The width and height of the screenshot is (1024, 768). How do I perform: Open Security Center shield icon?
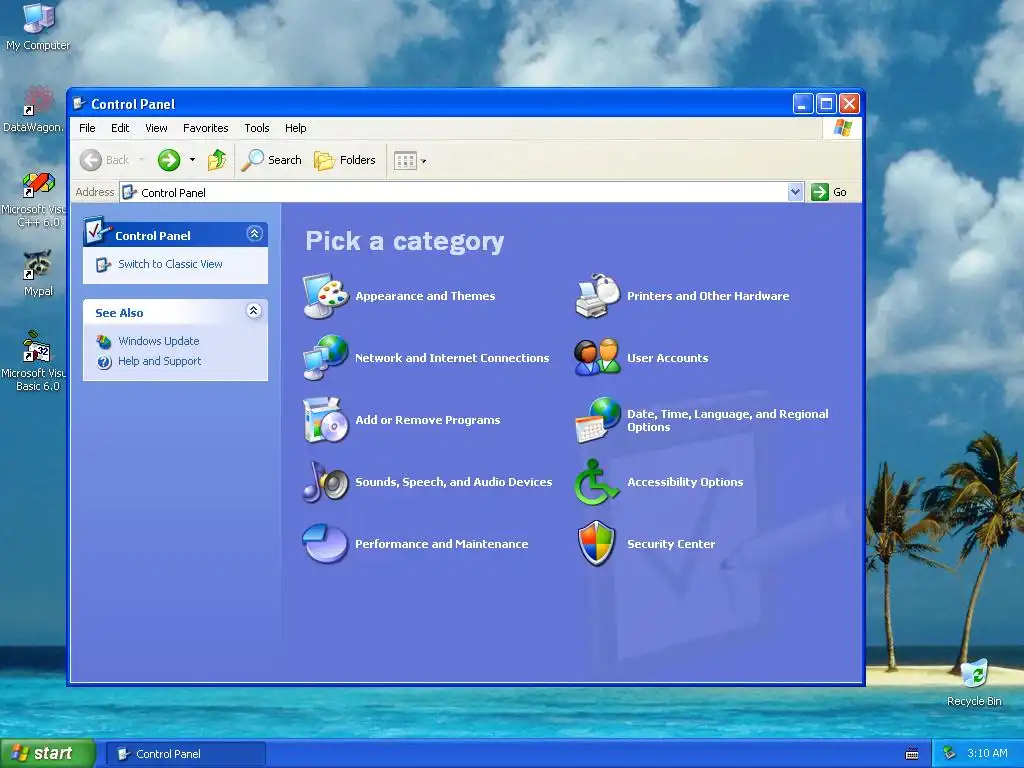pyautogui.click(x=597, y=543)
